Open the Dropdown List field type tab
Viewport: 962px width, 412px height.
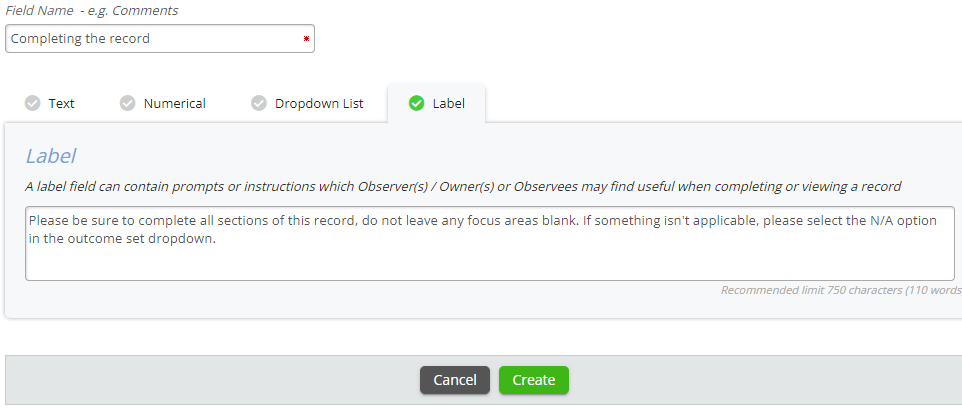(307, 103)
